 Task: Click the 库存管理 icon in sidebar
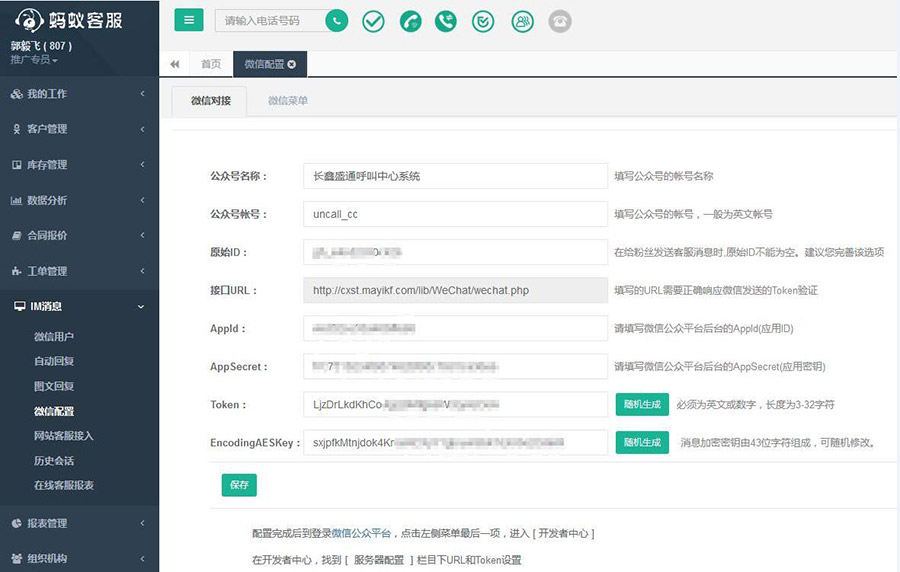[17, 165]
